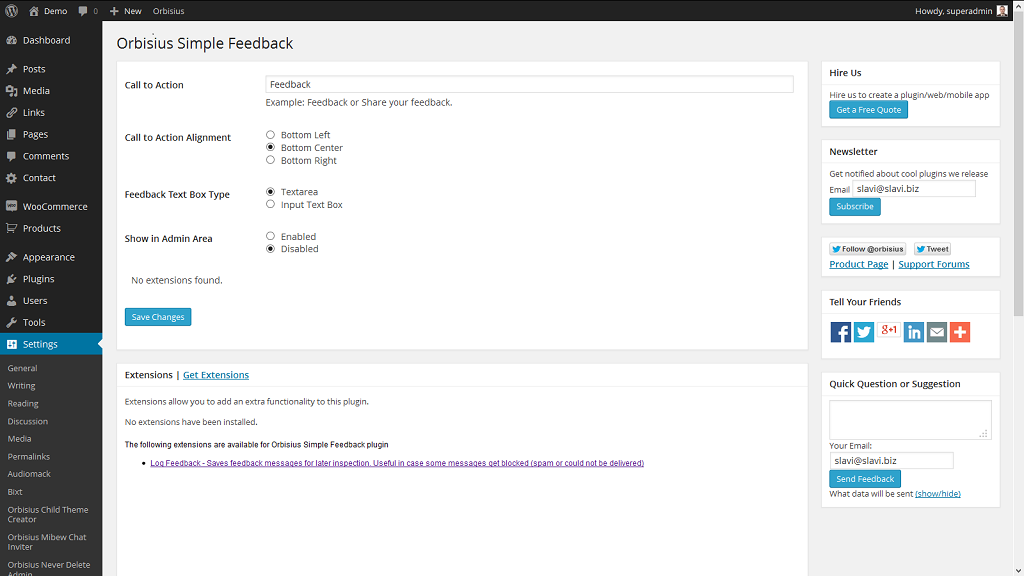Click the Appearance paintbrush icon
1024x576 pixels.
point(11,257)
